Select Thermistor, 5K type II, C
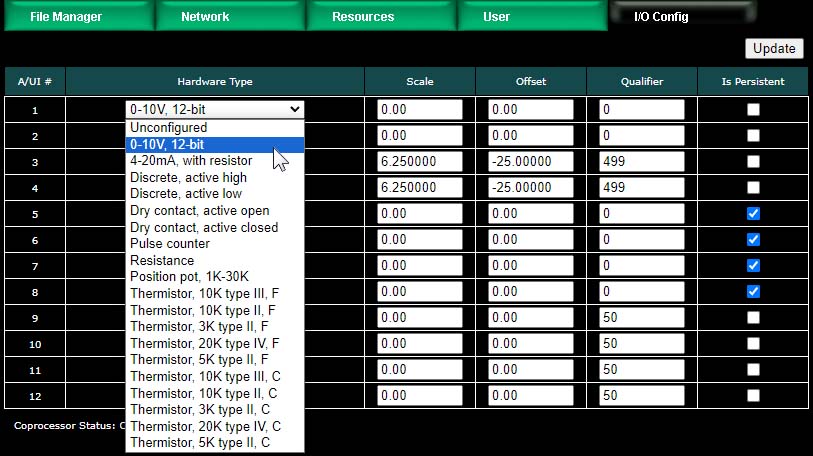 point(200,443)
